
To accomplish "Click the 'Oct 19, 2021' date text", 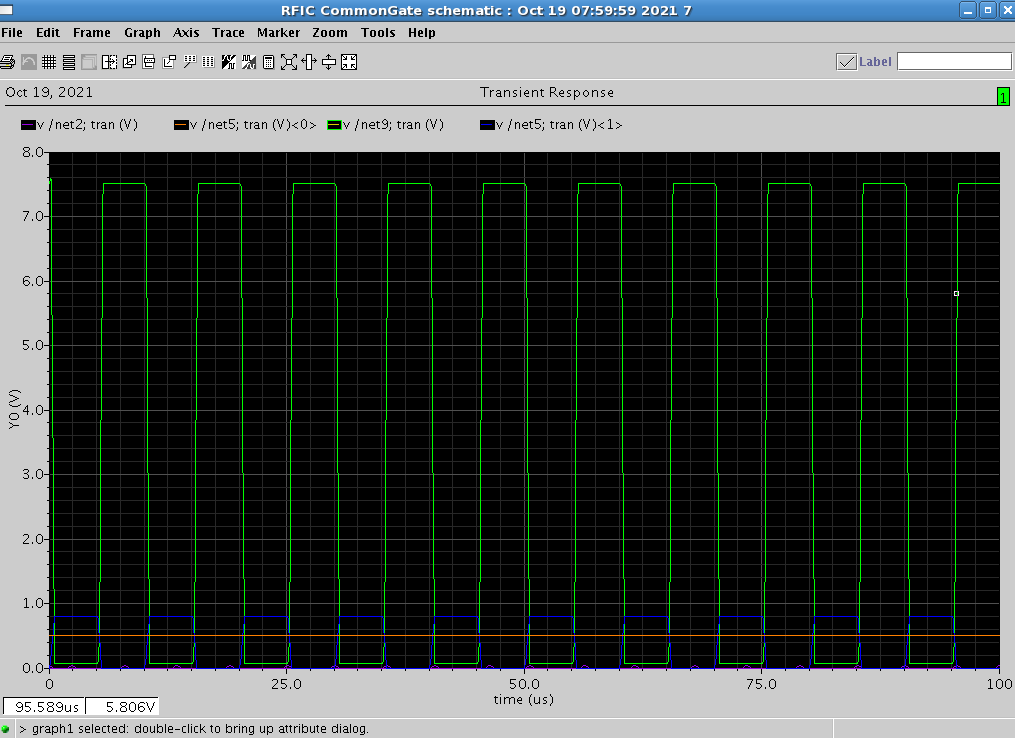I will (x=49, y=93).
